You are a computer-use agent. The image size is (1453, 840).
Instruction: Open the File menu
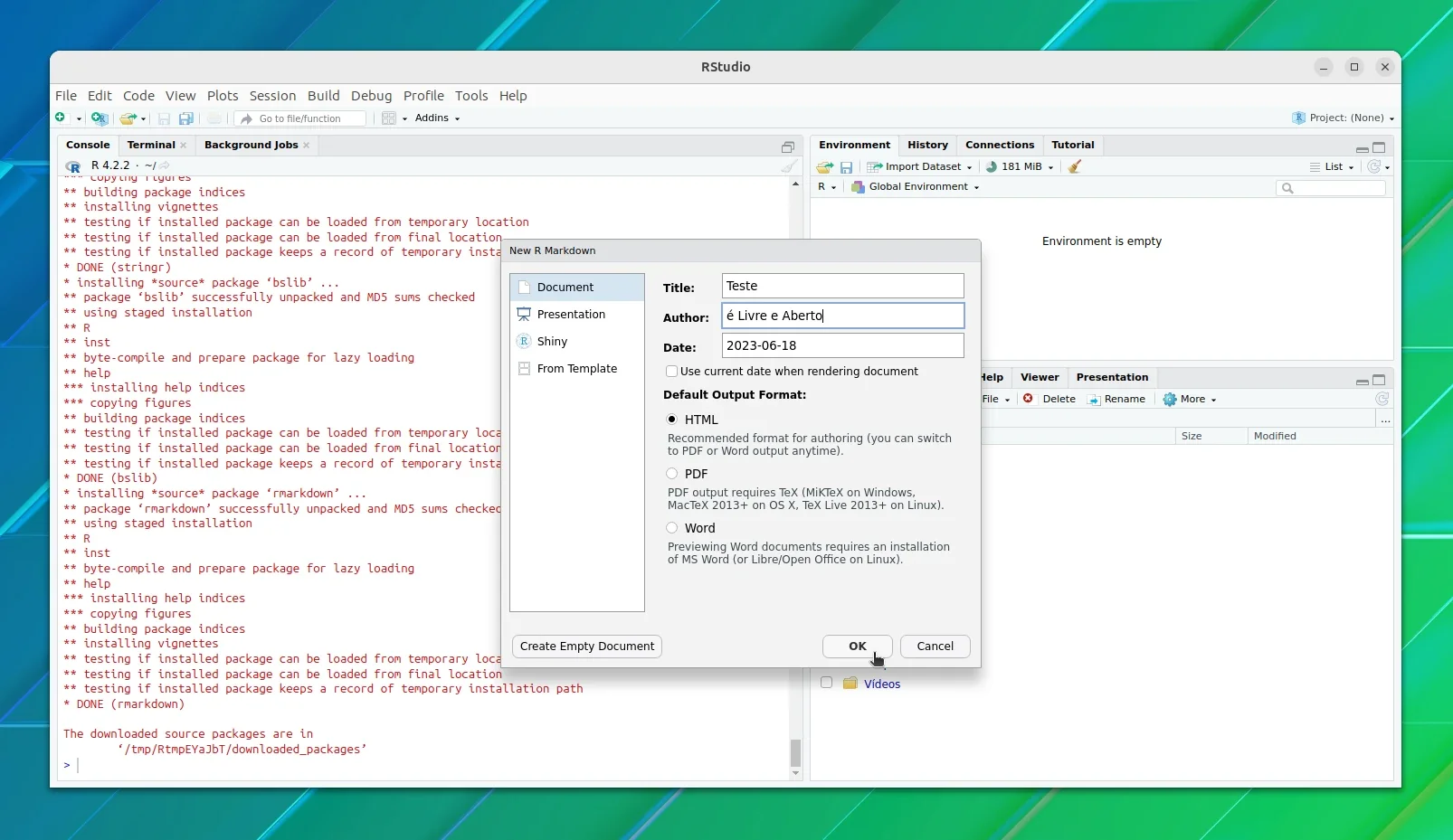(x=66, y=96)
